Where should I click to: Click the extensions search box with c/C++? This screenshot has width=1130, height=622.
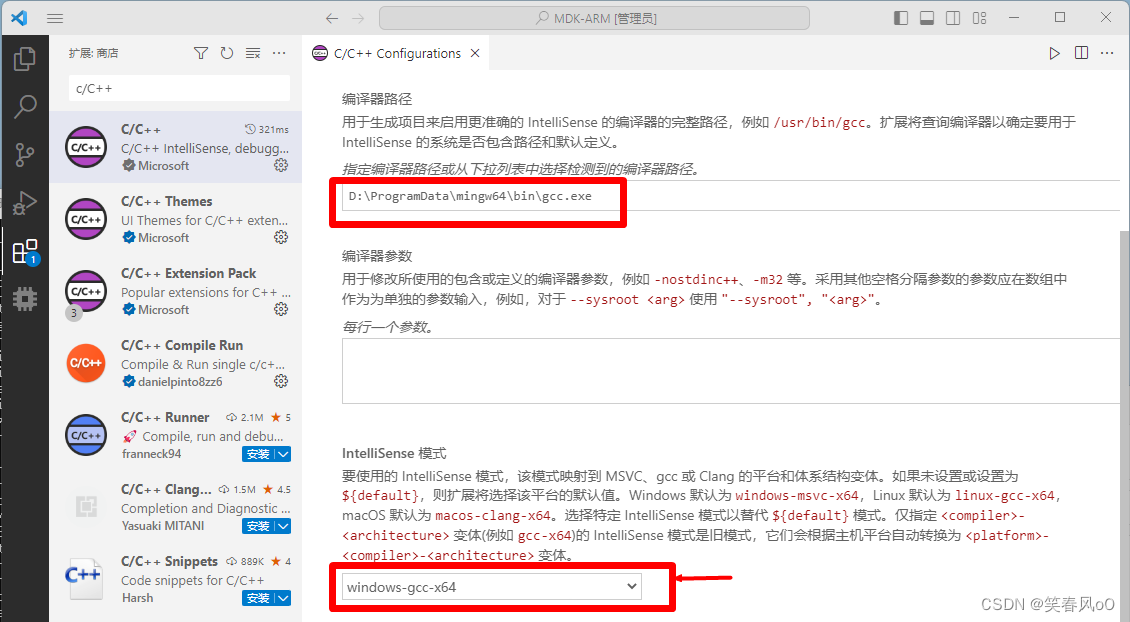pos(179,88)
